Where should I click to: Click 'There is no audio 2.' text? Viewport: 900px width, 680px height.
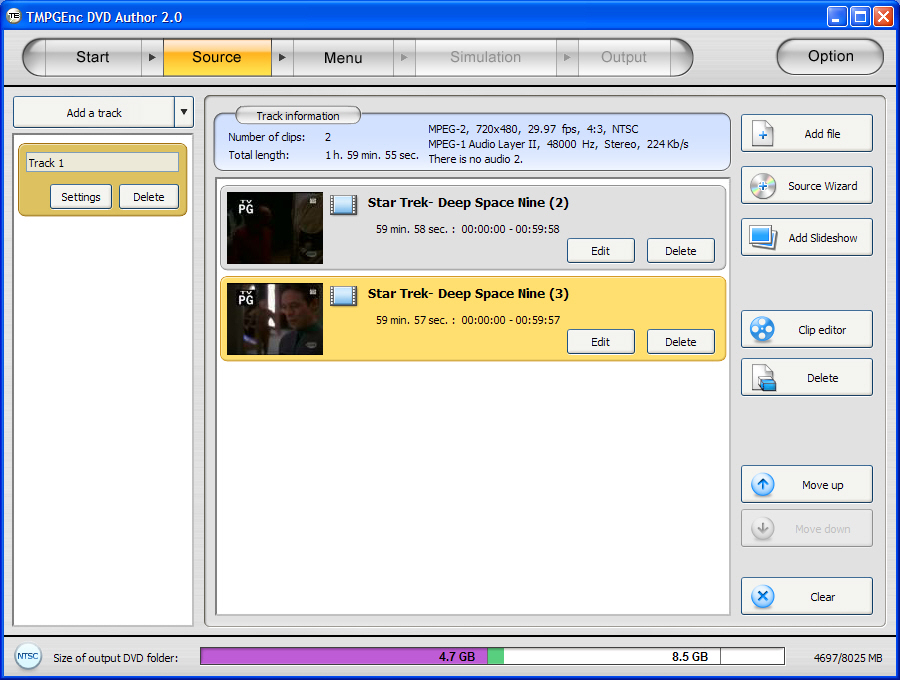coord(475,159)
